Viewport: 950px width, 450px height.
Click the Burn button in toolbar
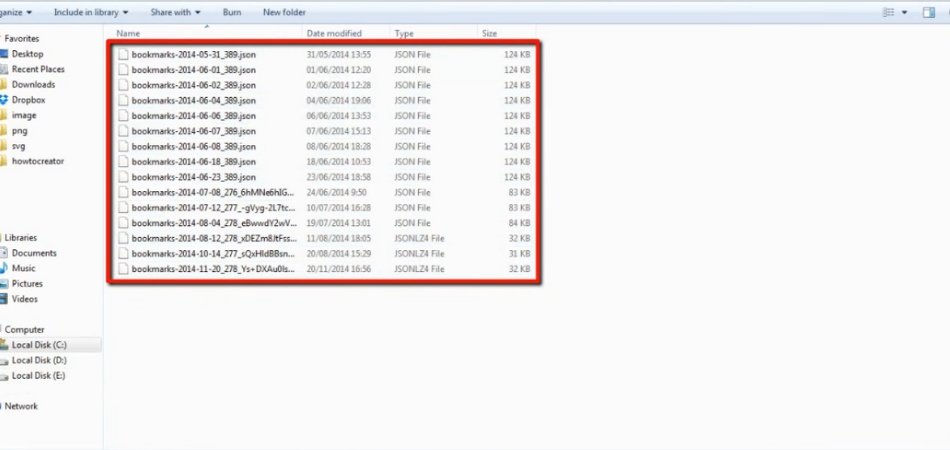point(232,12)
